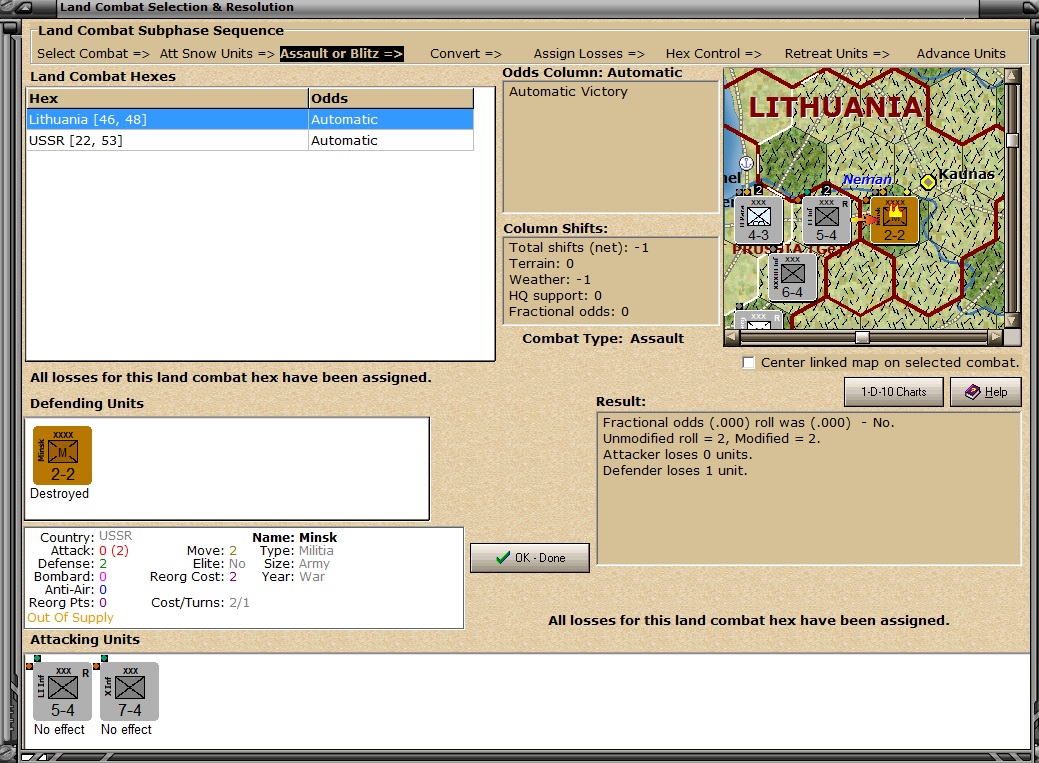Click the 6-4 infantry unit on map
Screen dimensions: 1039x763
pyautogui.click(x=793, y=277)
